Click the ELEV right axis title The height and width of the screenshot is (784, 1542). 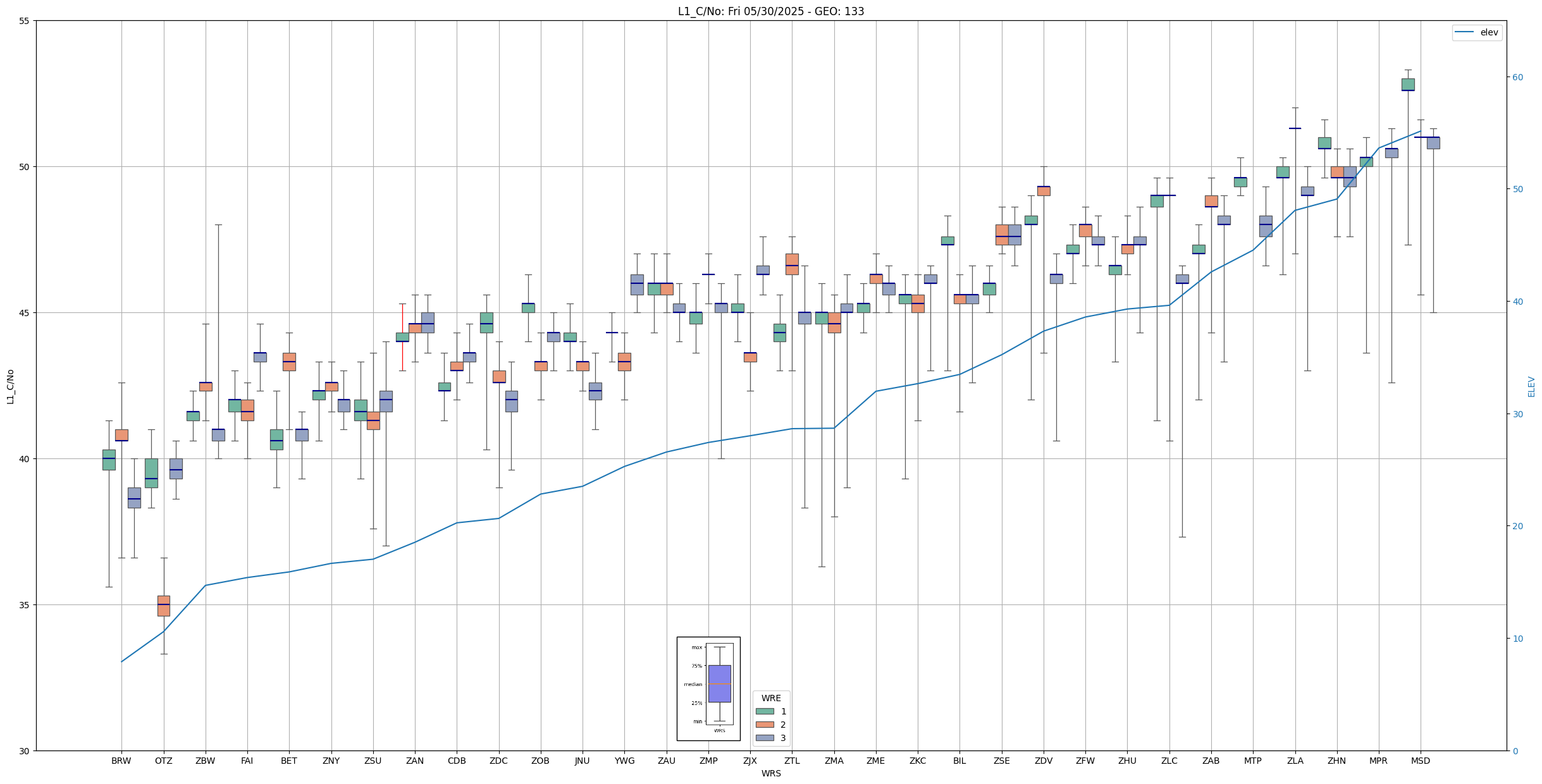pos(1531,386)
